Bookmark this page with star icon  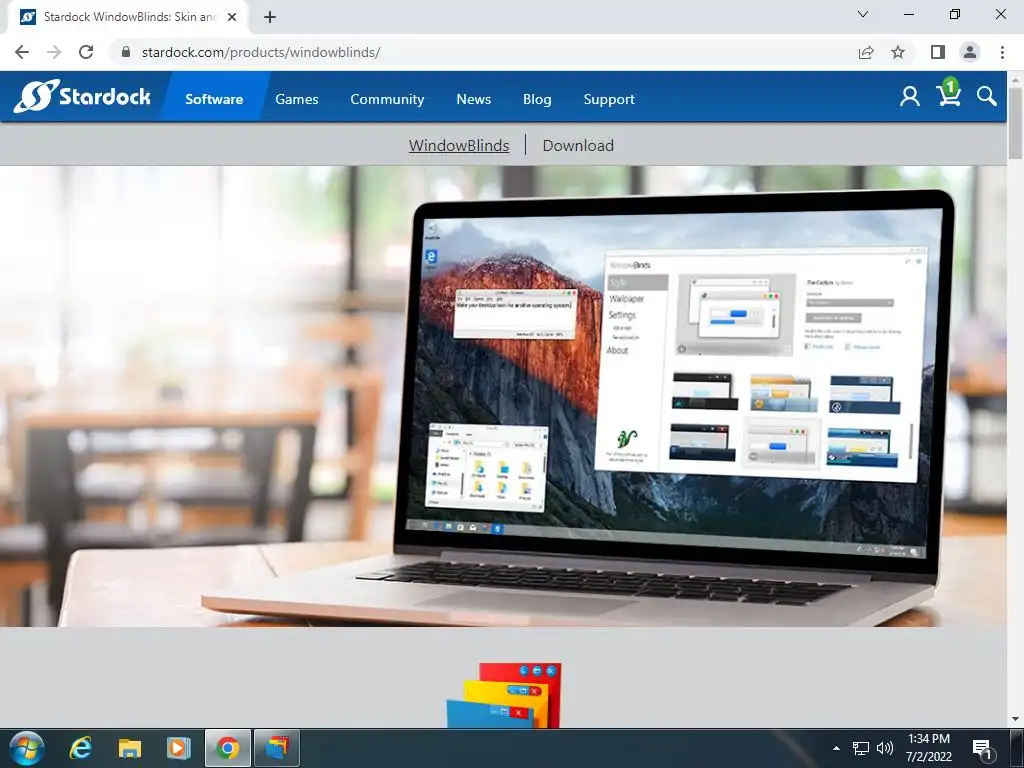[x=898, y=52]
